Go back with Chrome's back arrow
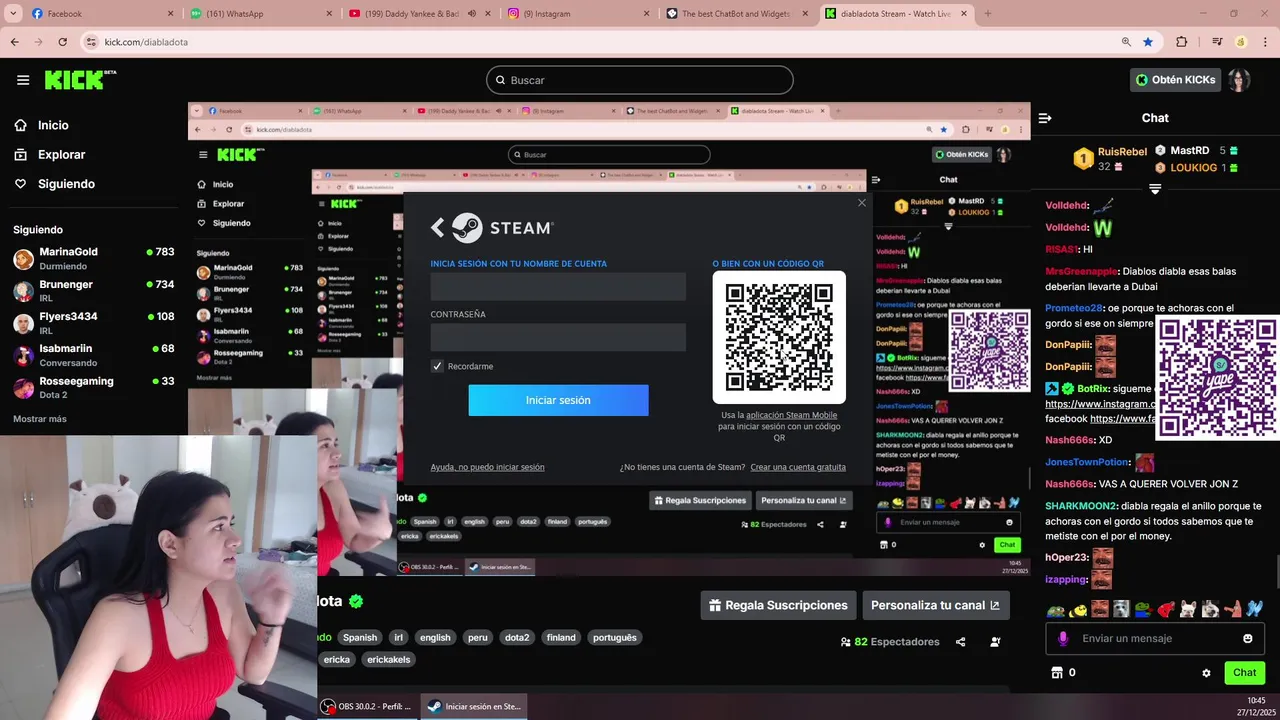The height and width of the screenshot is (720, 1280). point(15,42)
